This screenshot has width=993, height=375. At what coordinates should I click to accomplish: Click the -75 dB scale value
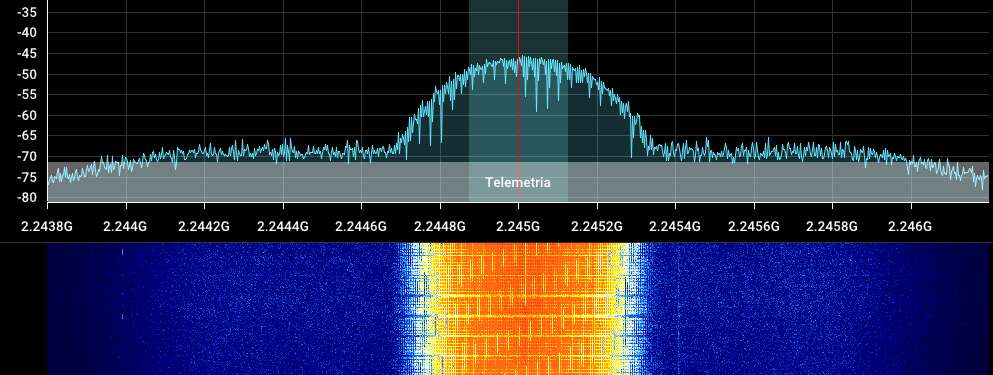click(27, 177)
